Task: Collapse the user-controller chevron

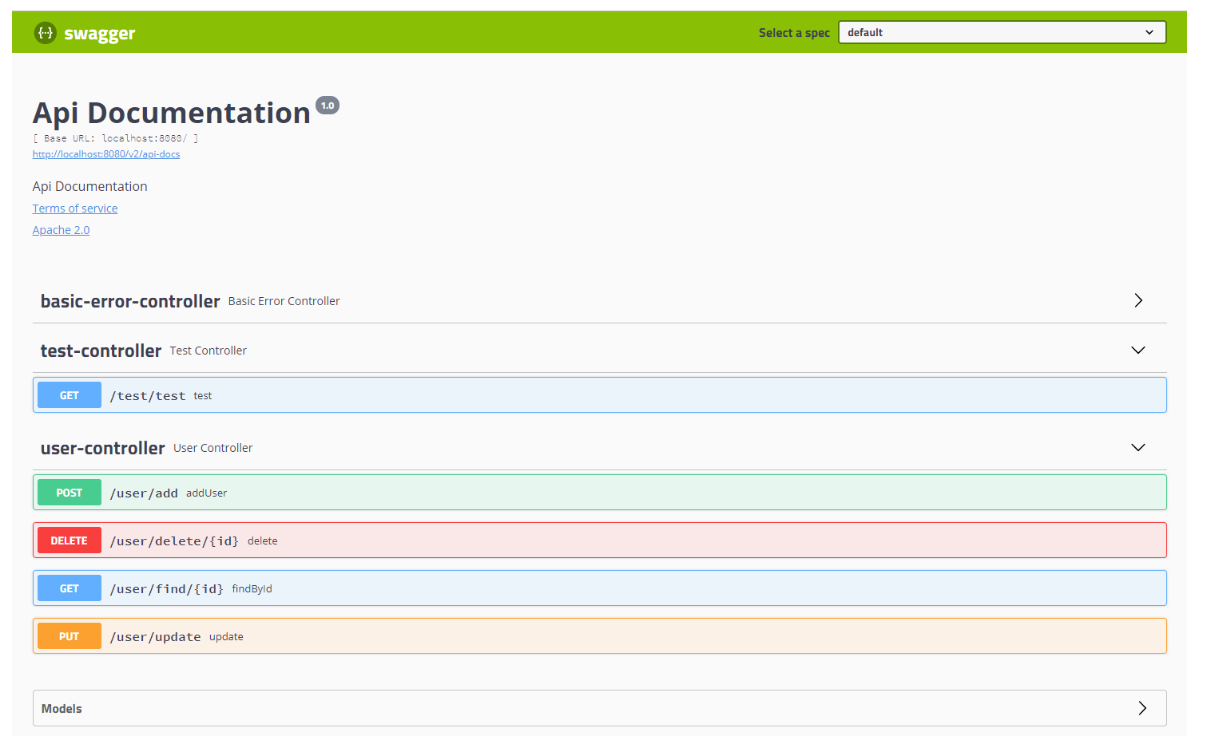Action: point(1138,448)
